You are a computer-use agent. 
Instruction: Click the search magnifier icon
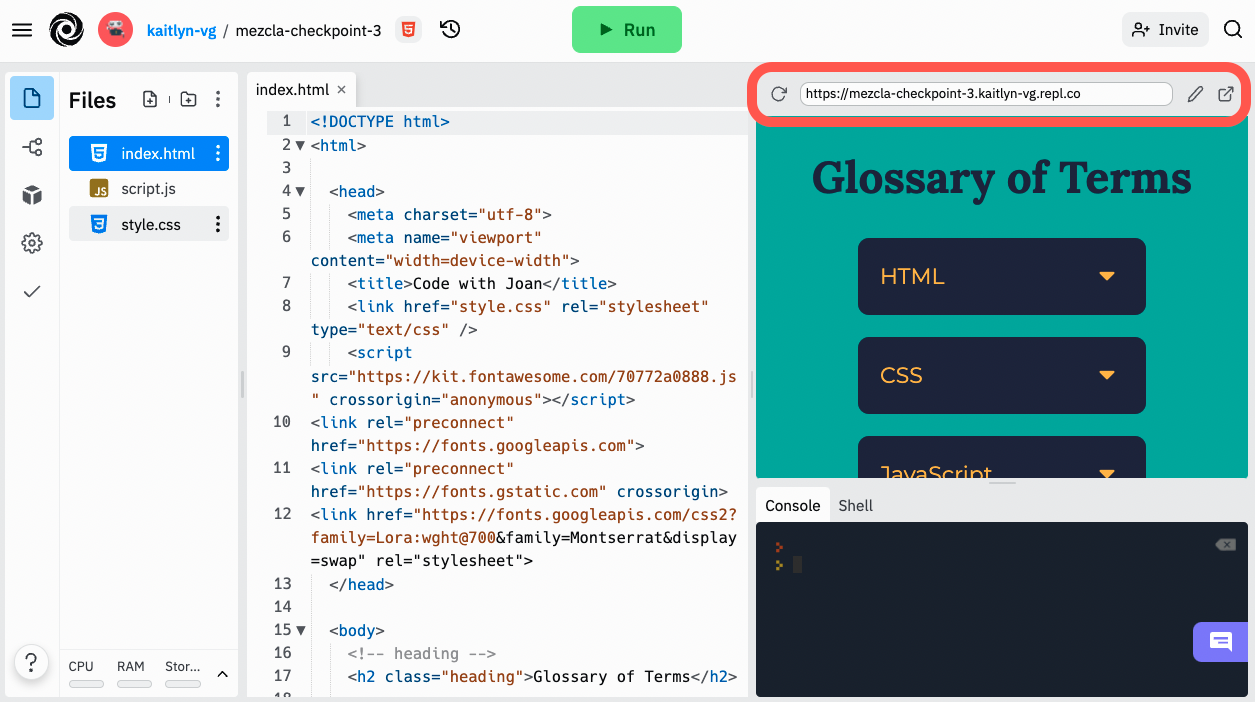click(x=1232, y=30)
